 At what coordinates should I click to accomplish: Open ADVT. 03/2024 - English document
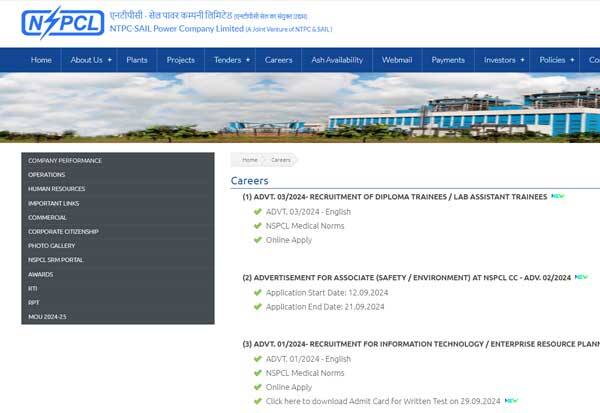308,212
